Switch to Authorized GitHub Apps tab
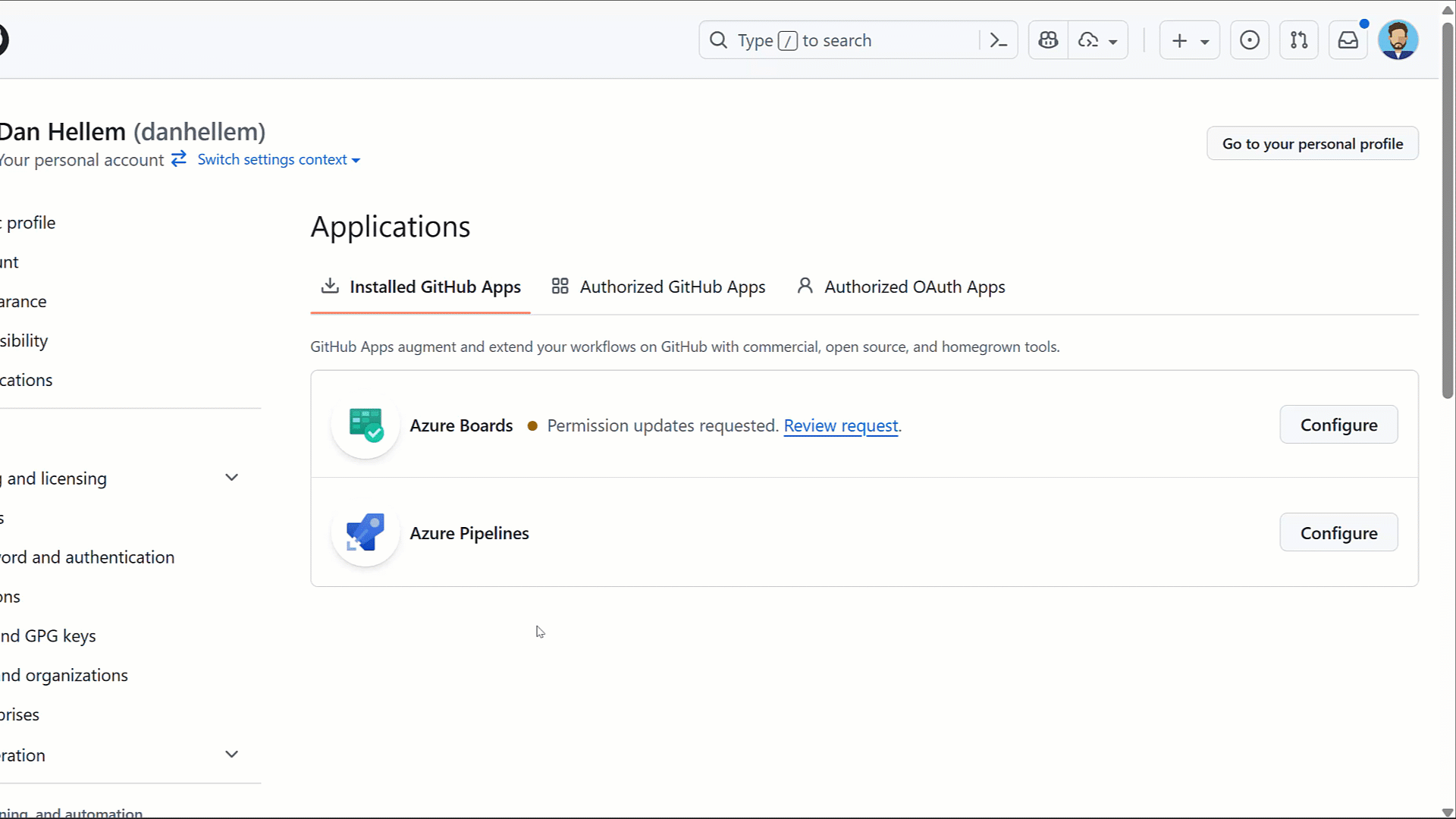1456x819 pixels. point(658,287)
